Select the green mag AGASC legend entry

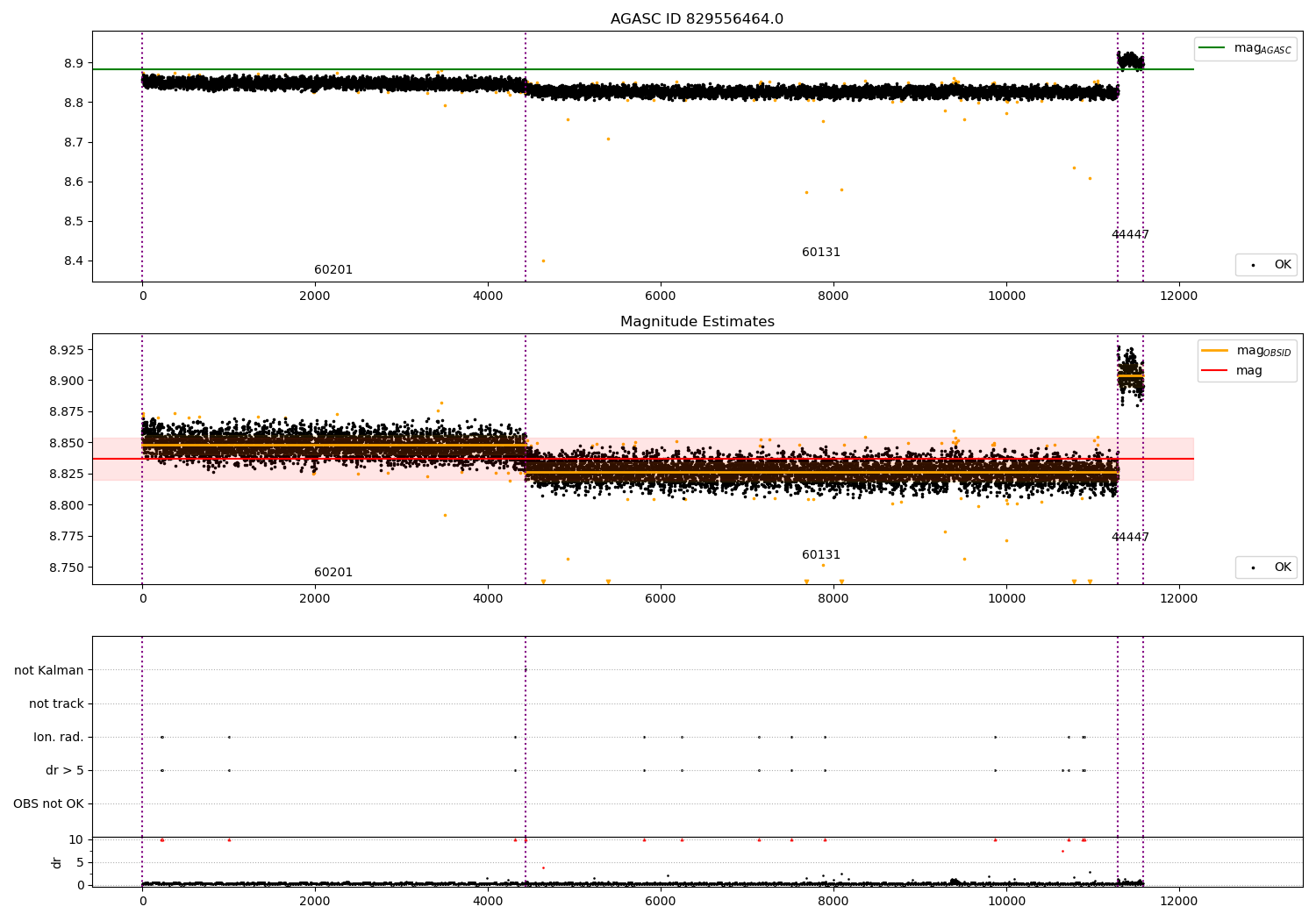(1245, 48)
